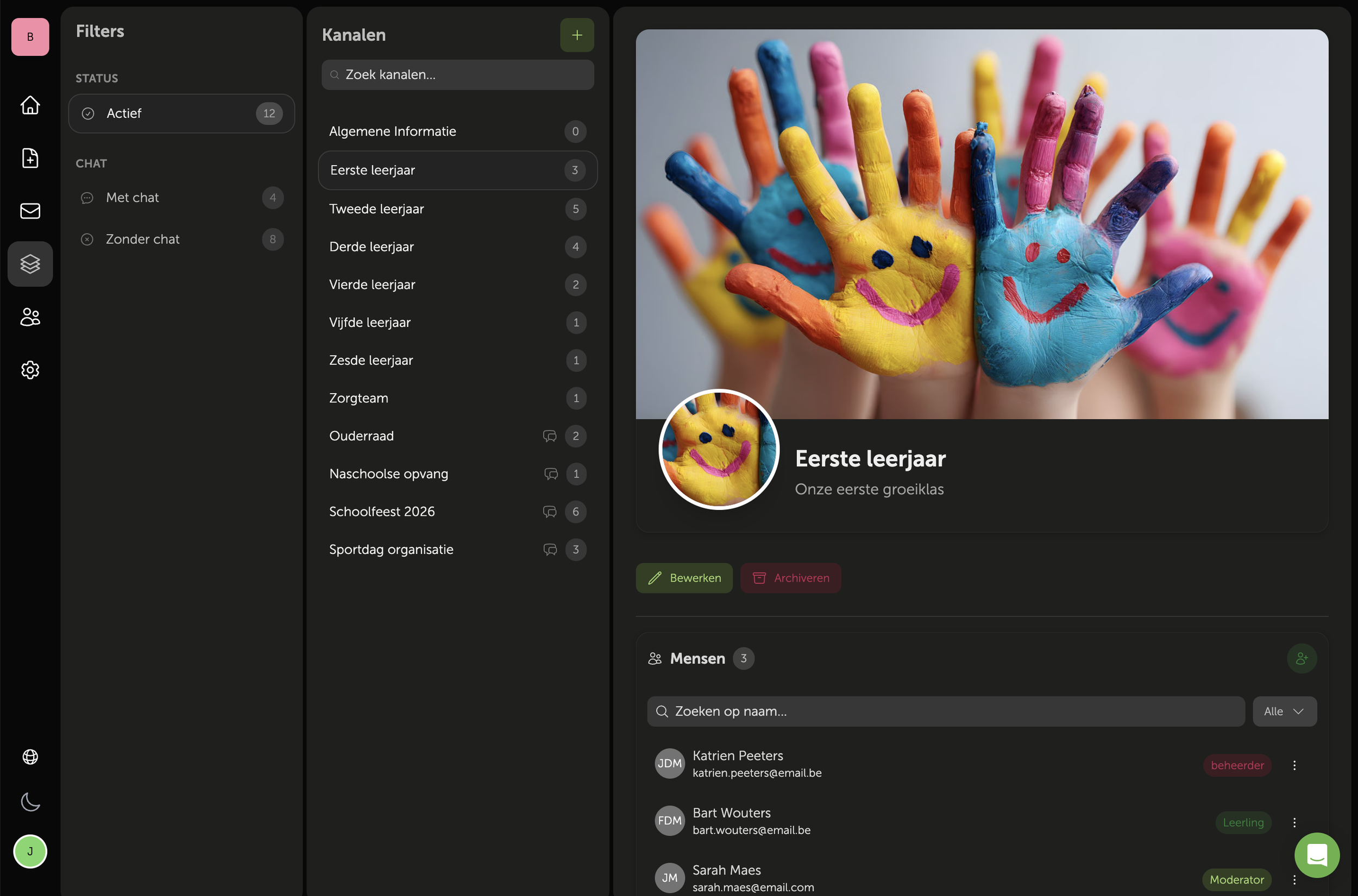Open the home icon in sidebar

(30, 105)
